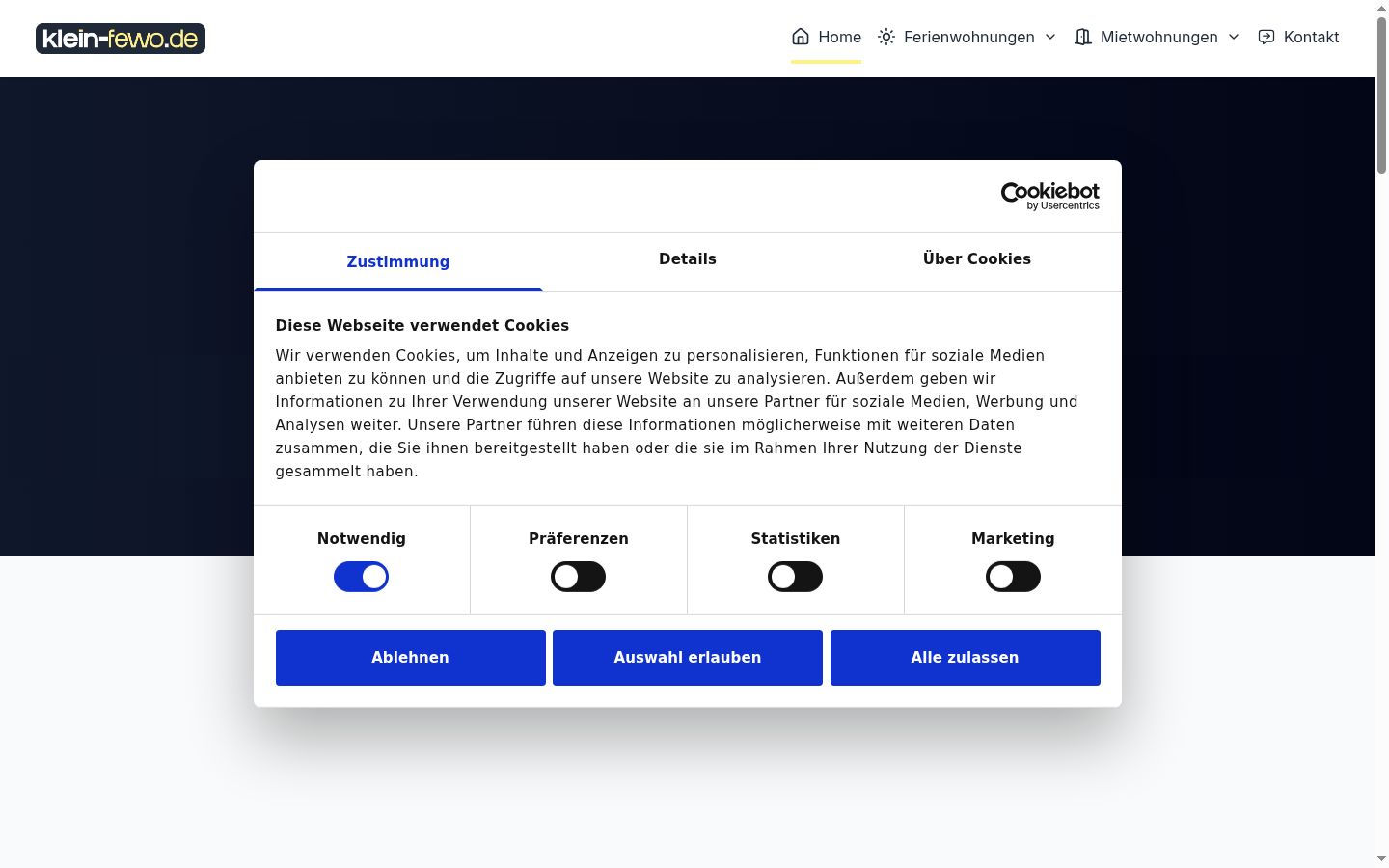Click the message icon next to Kontakt
1389x868 pixels.
(1266, 37)
